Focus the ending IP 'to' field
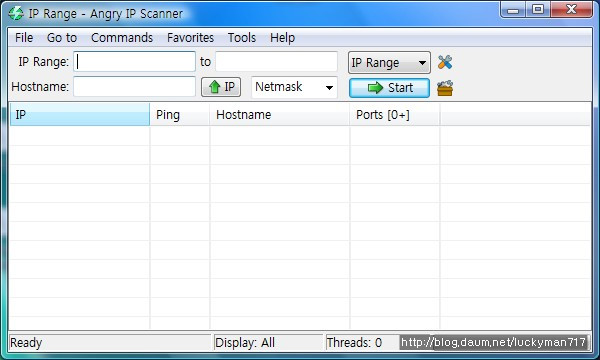Image resolution: width=600 pixels, height=360 pixels. tap(276, 62)
